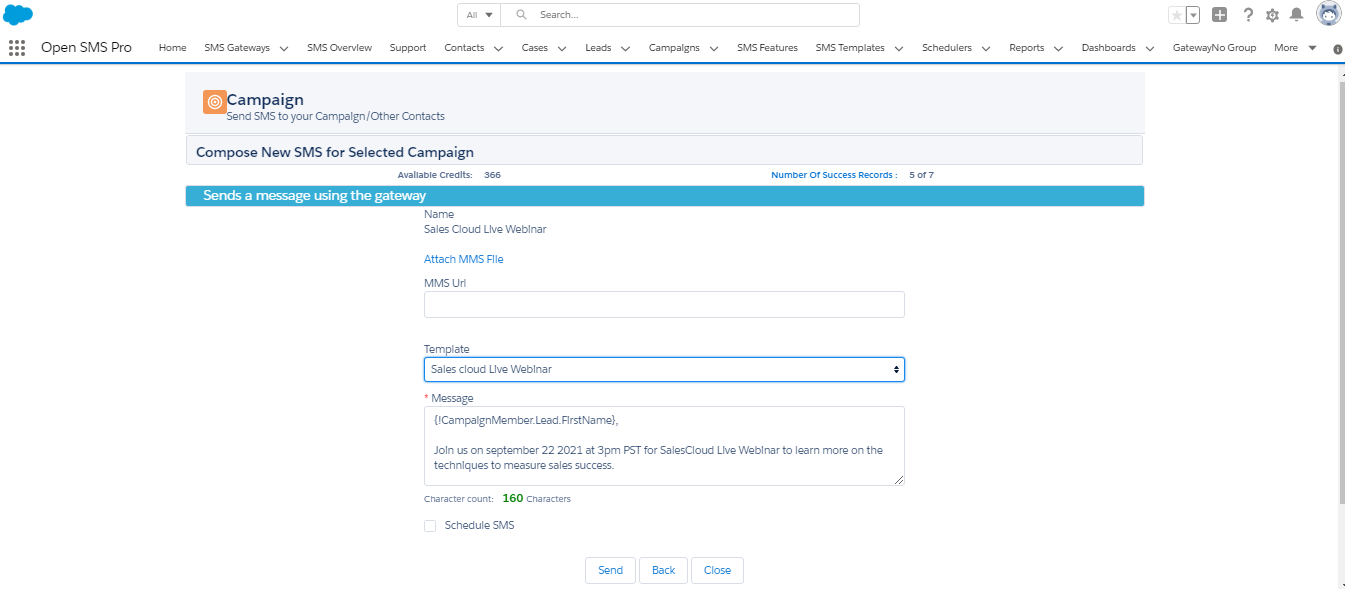Go to the Home tab

172,47
